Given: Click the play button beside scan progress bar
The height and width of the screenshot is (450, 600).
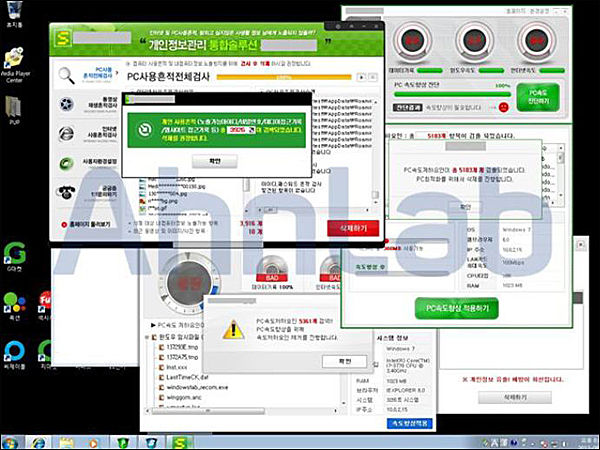Looking at the screenshot, I should 361,77.
